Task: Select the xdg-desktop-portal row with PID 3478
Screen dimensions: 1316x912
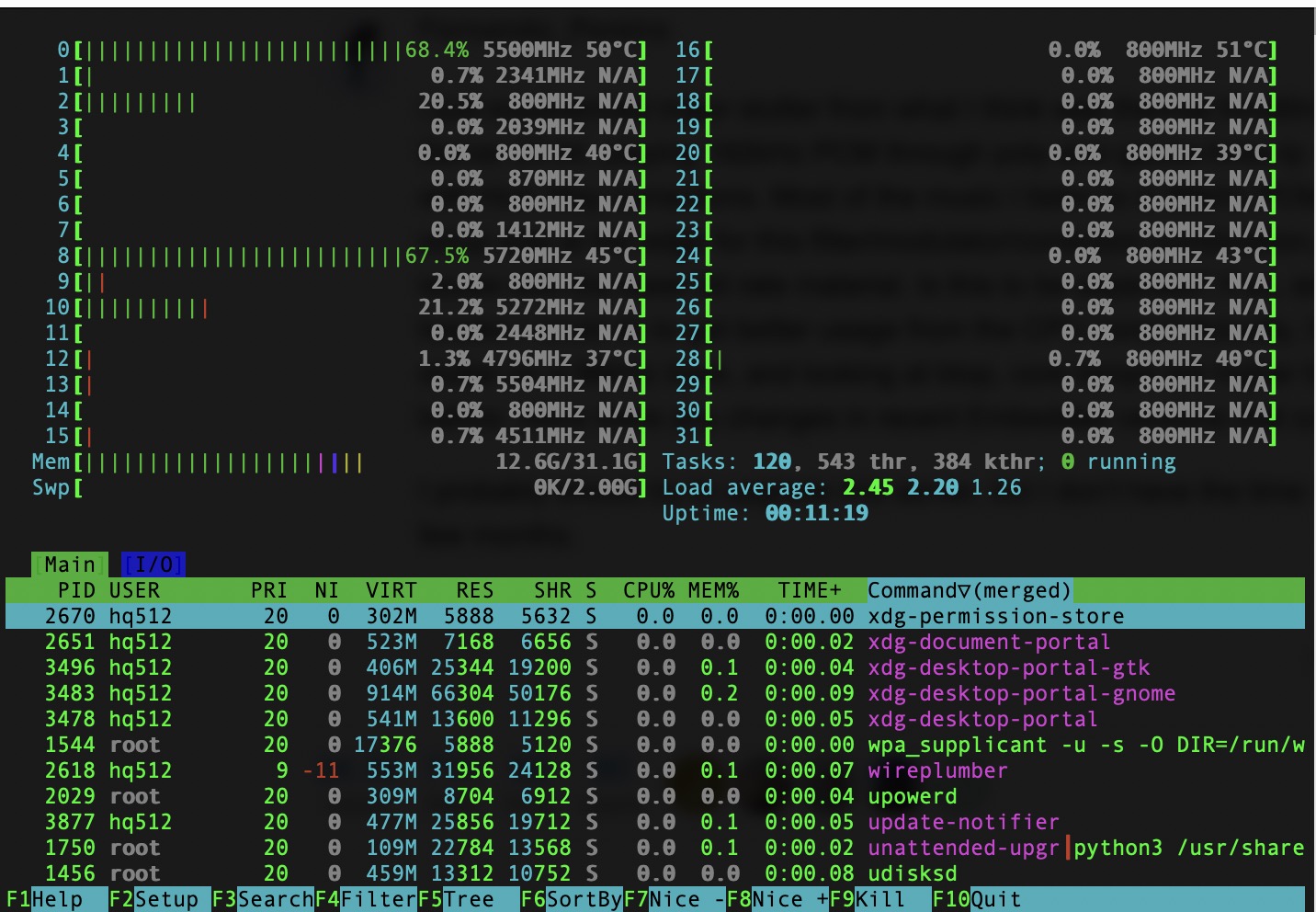Action: pos(655,719)
